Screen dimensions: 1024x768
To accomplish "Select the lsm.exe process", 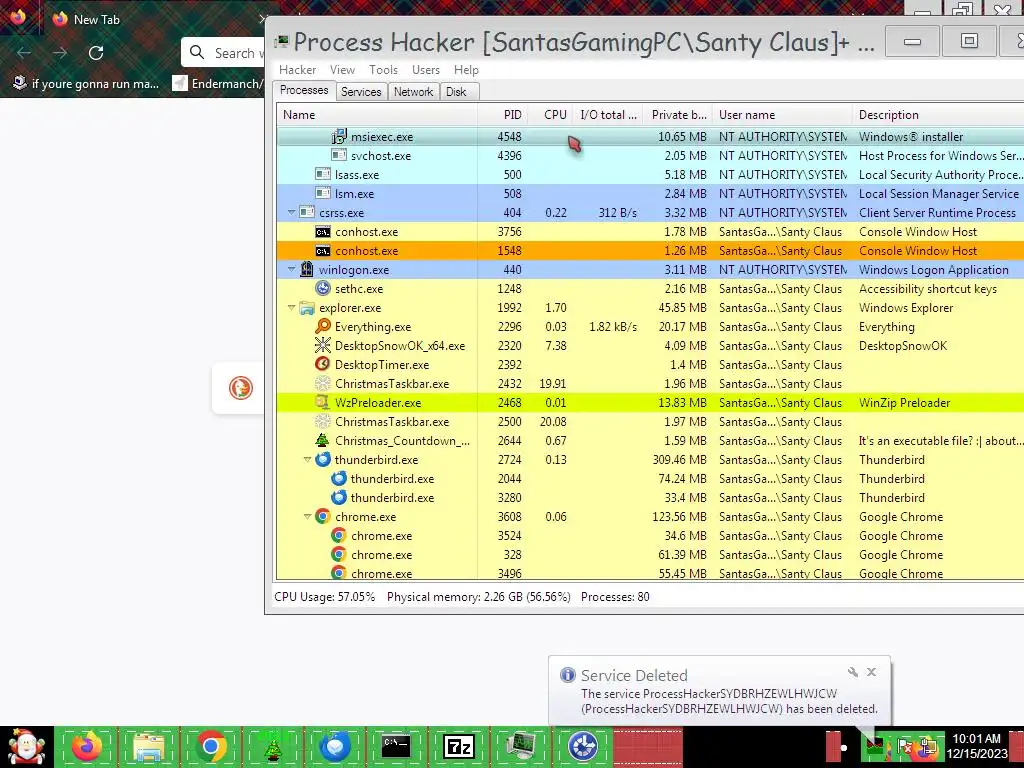I will click(x=650, y=193).
